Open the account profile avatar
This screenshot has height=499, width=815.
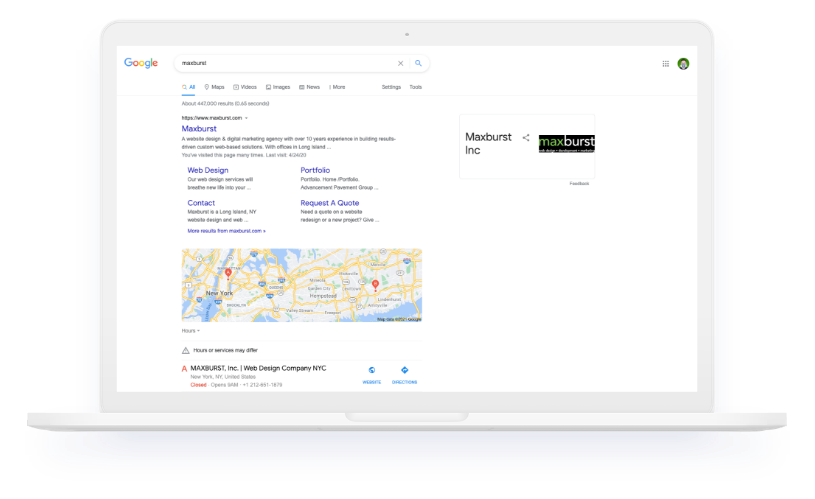click(x=683, y=63)
